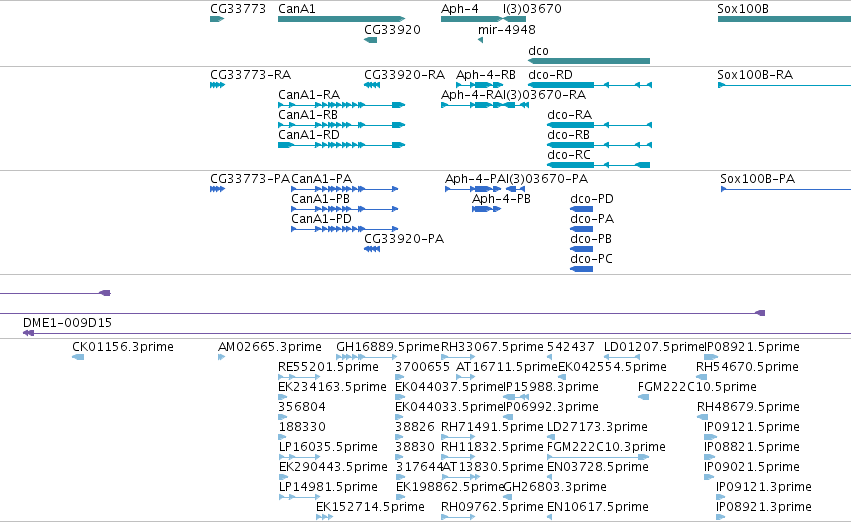851x522 pixels.
Task: Click EST IP08921.5prime
Action: coord(752,347)
